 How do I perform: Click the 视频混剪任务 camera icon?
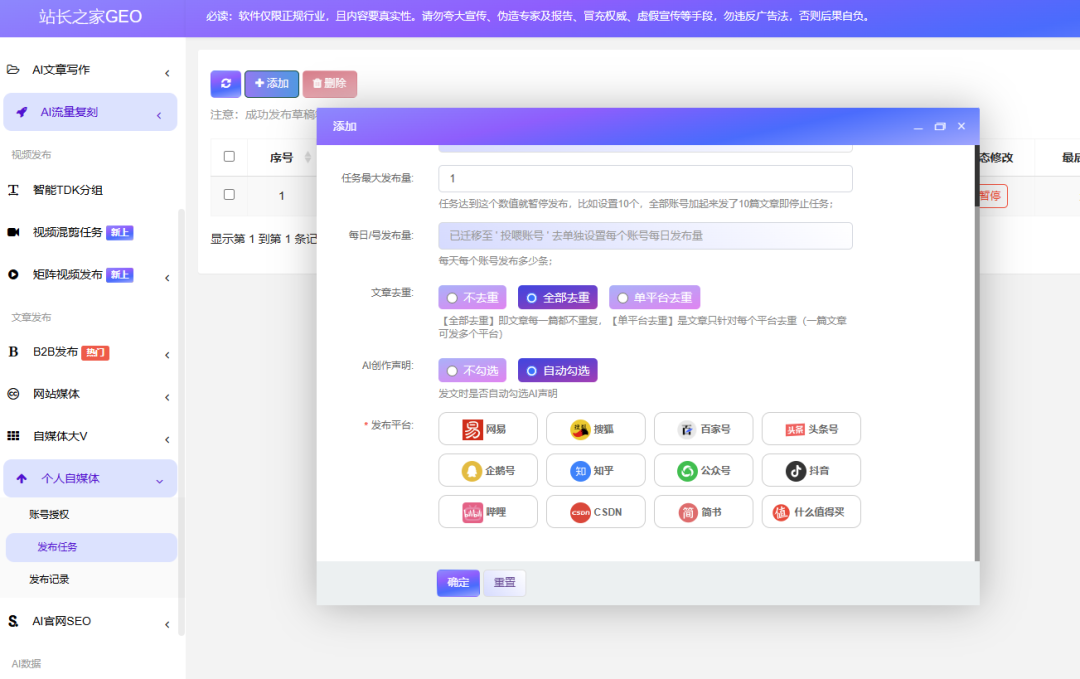coord(13,232)
